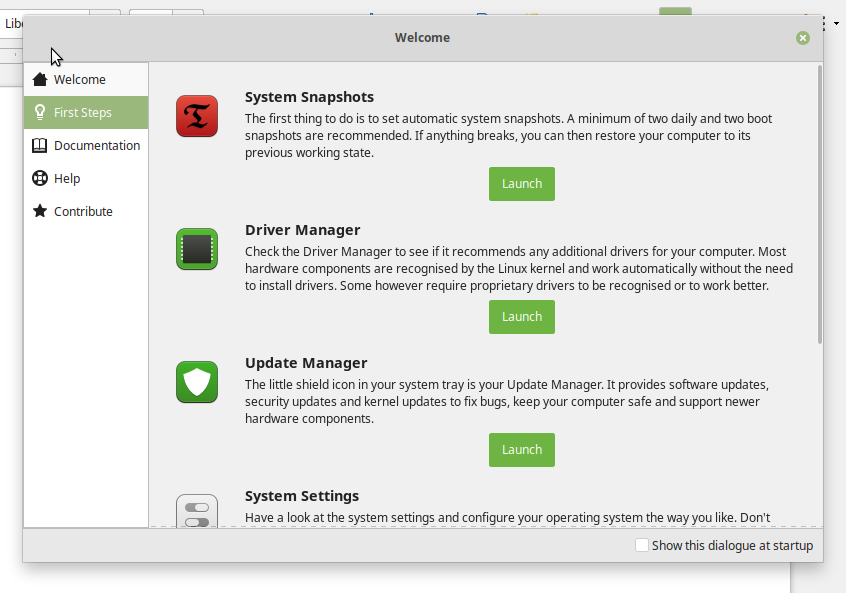Viewport: 846px width, 593px height.
Task: Click the Driver Manager heading
Action: pyautogui.click(x=303, y=230)
